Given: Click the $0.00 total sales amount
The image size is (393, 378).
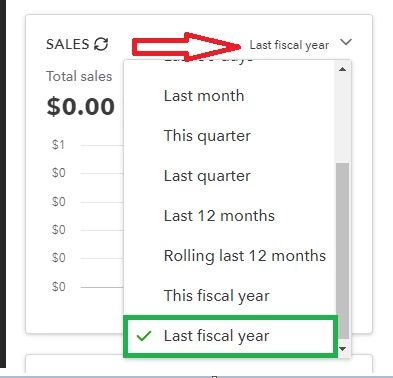Looking at the screenshot, I should 81,107.
